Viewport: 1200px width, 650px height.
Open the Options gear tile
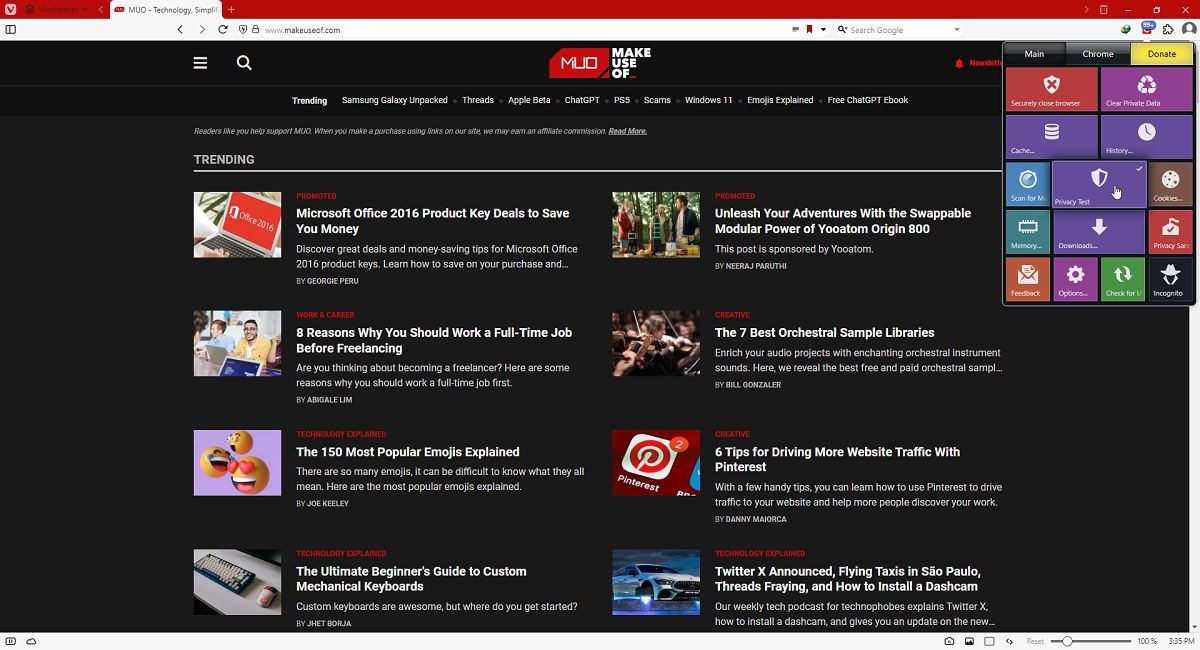click(x=1074, y=279)
